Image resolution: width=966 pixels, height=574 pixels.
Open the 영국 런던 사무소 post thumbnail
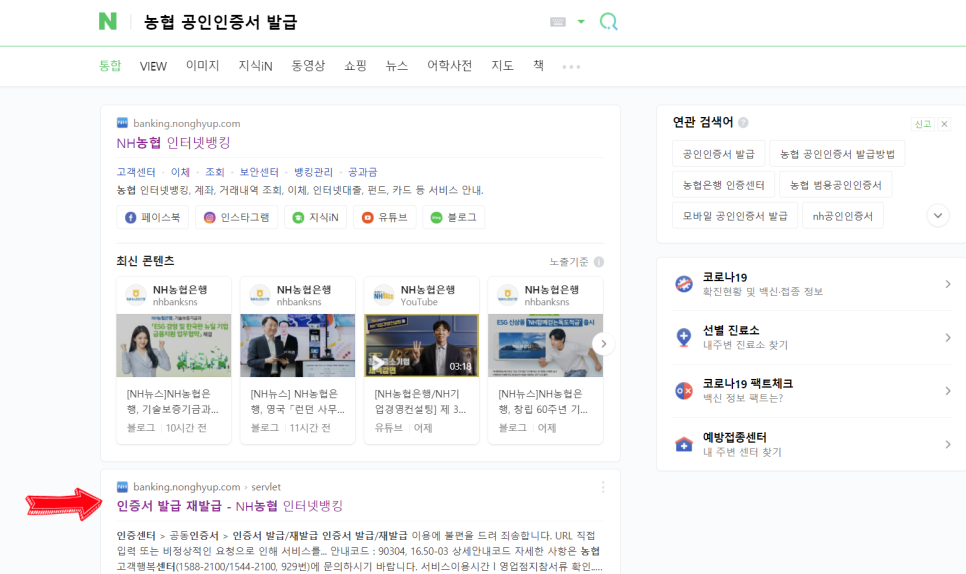pyautogui.click(x=298, y=346)
